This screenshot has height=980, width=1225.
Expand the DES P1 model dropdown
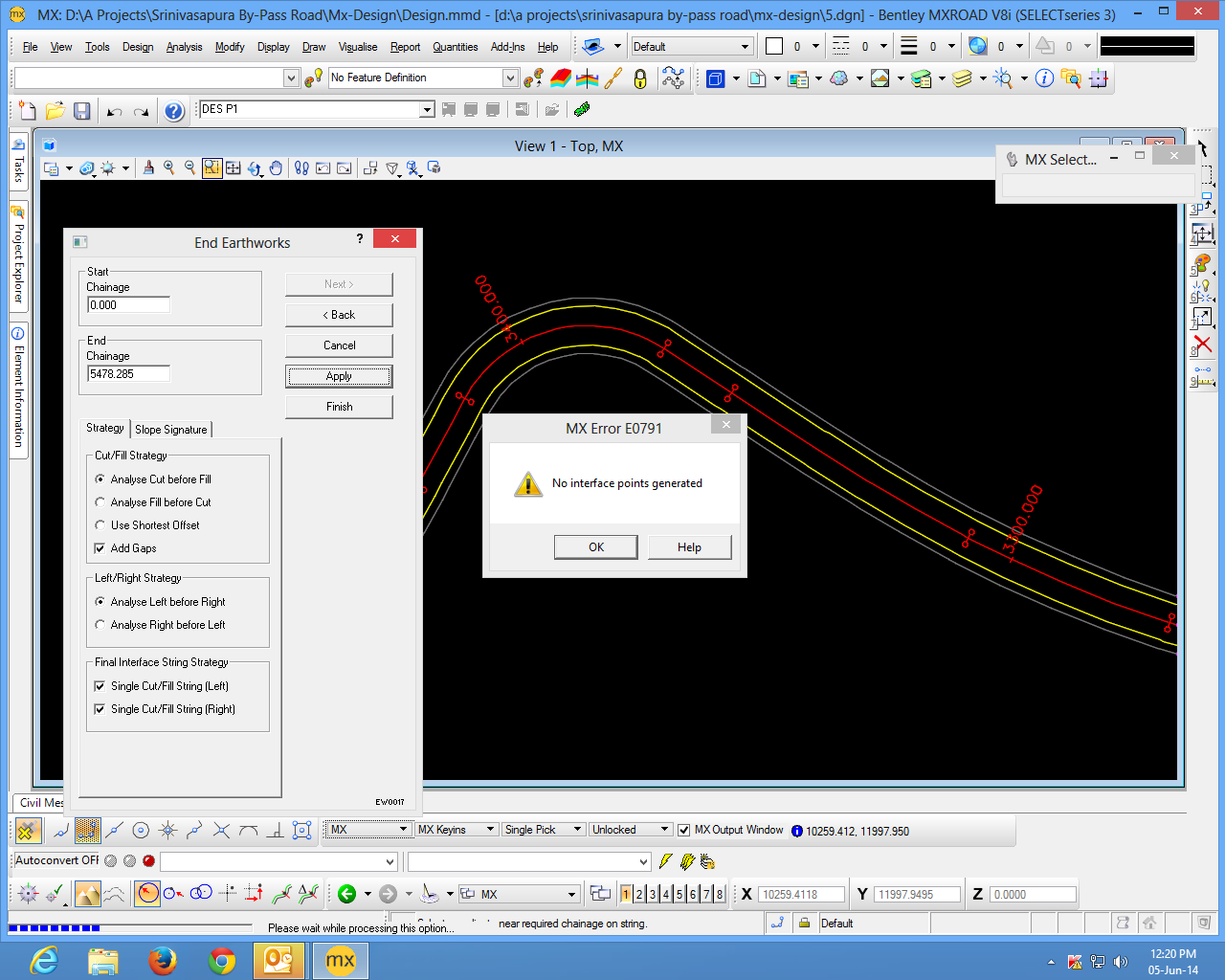427,110
